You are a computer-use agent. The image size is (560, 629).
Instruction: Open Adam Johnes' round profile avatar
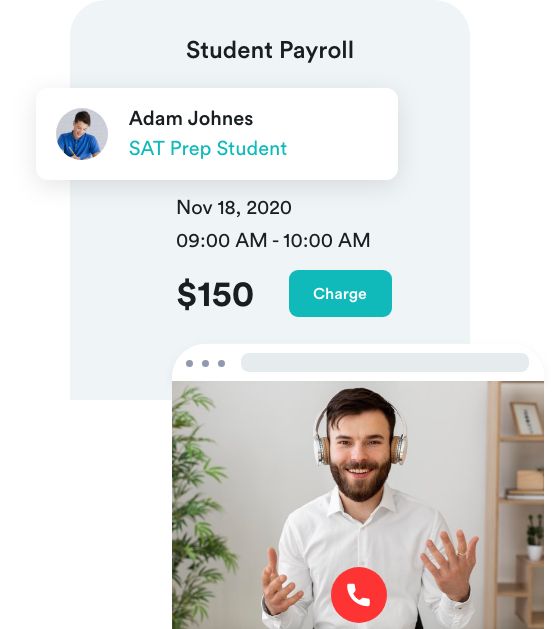(x=82, y=134)
